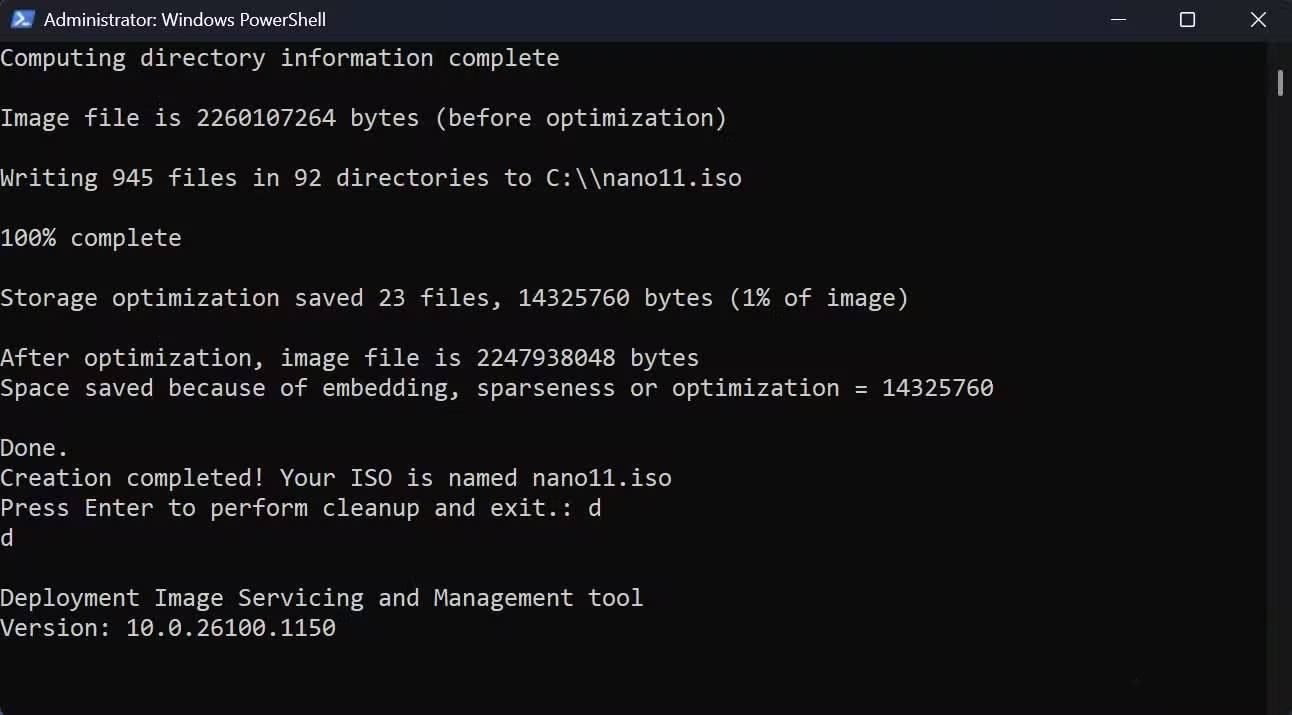Click the scrollbar track below the thumb
The height and width of the screenshot is (715, 1292).
click(1281, 400)
